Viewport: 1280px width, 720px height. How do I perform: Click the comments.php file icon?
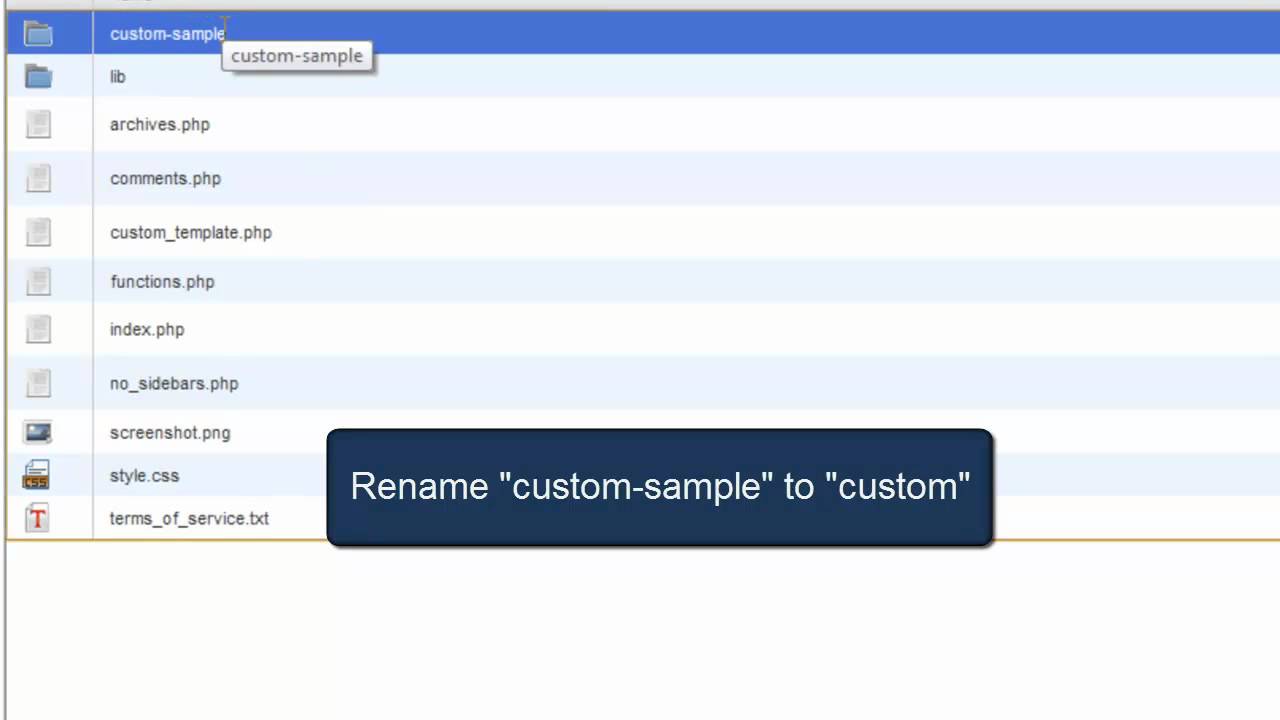[x=38, y=178]
